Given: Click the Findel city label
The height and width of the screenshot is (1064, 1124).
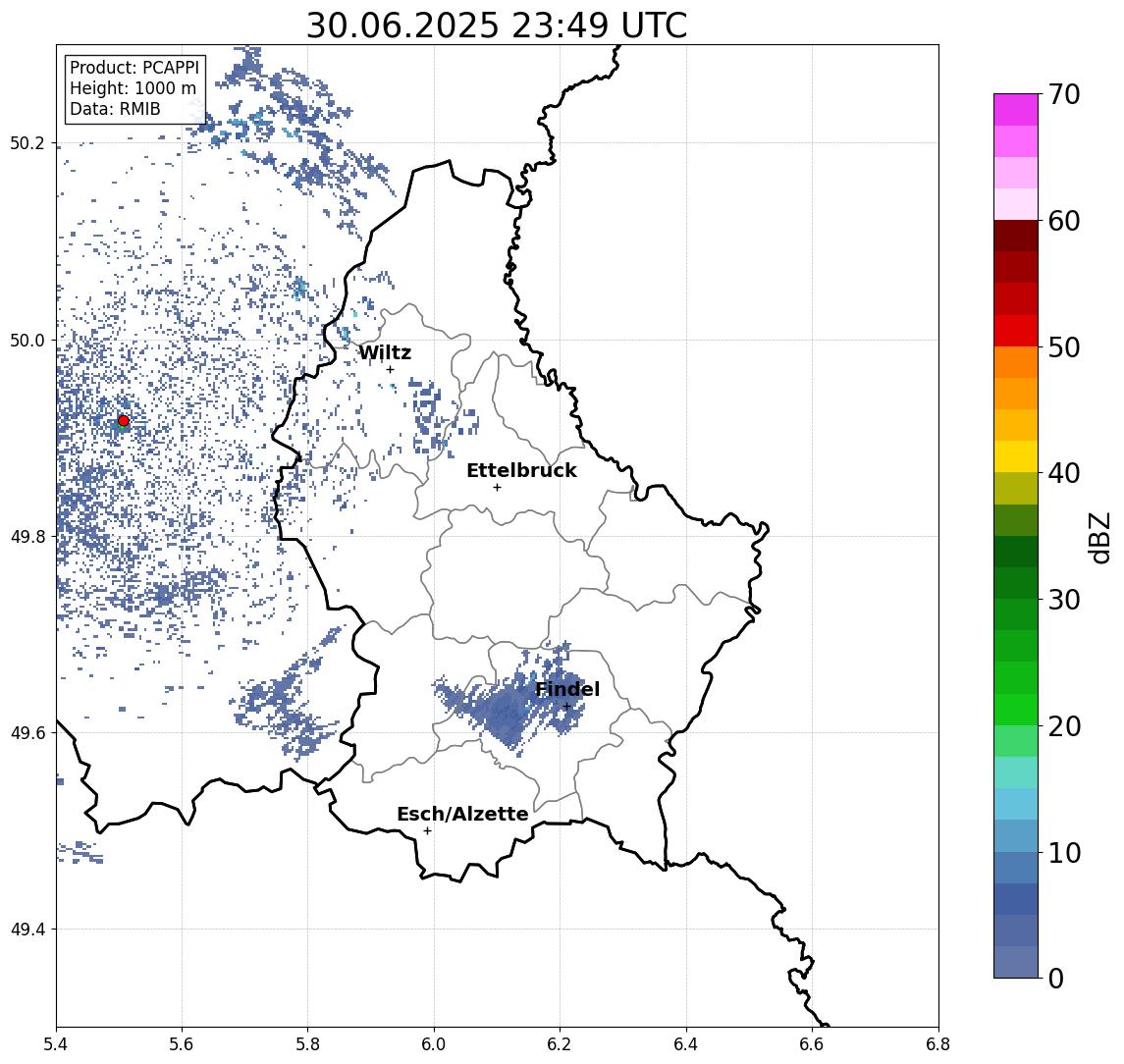Looking at the screenshot, I should pos(567,690).
